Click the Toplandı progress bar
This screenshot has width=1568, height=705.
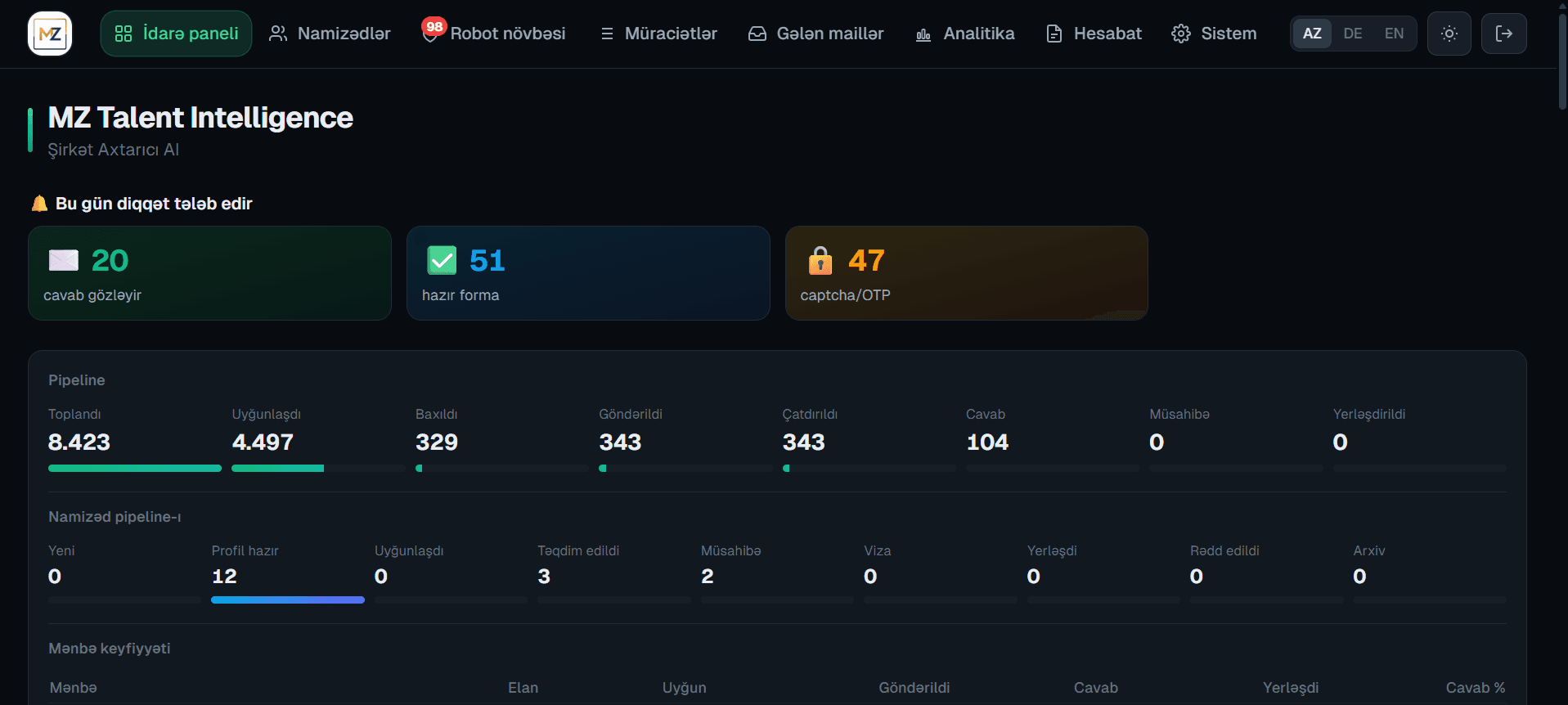(x=135, y=469)
